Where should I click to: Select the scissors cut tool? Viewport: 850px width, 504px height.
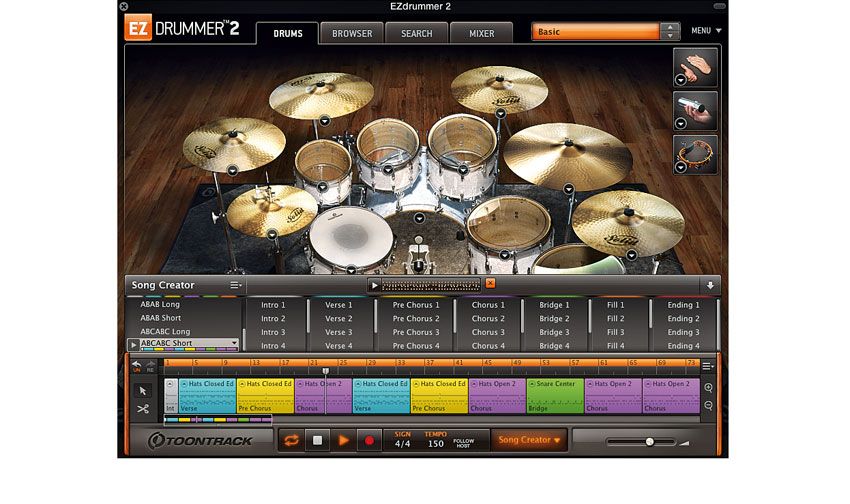coord(143,409)
